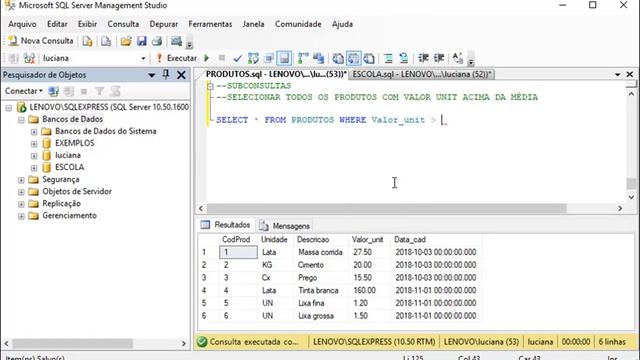
Task: Open the Comunidade menu
Action: pyautogui.click(x=298, y=24)
